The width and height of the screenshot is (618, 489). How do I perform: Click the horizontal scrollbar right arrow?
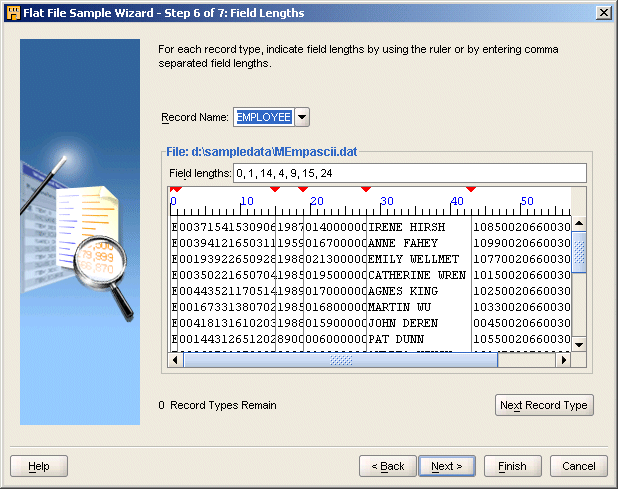564,360
